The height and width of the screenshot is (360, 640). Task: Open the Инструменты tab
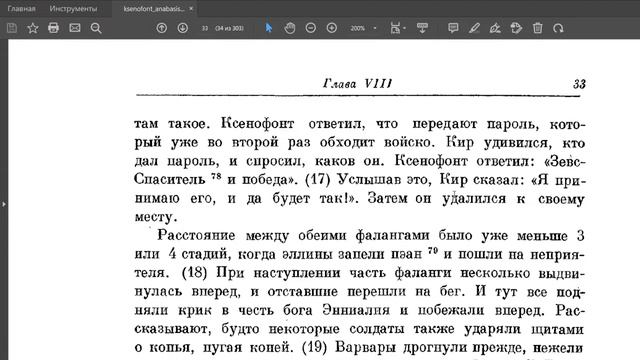(x=73, y=9)
